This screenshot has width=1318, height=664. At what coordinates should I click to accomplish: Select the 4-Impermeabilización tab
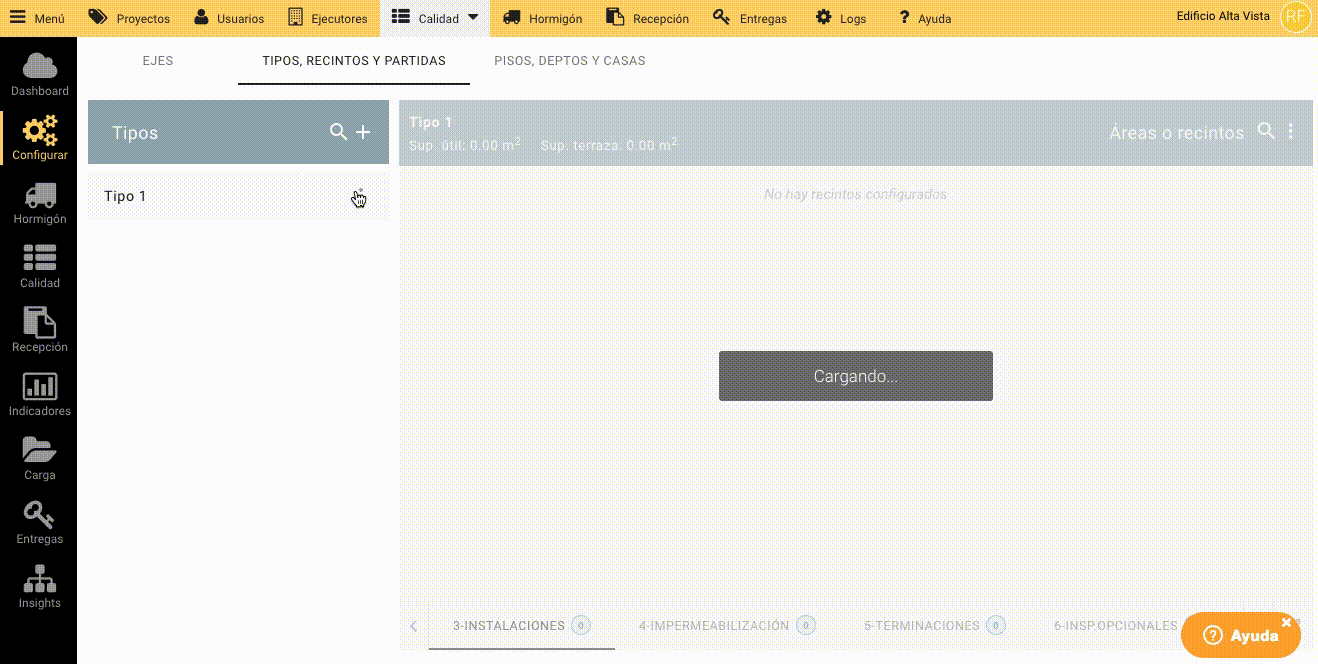coord(714,626)
